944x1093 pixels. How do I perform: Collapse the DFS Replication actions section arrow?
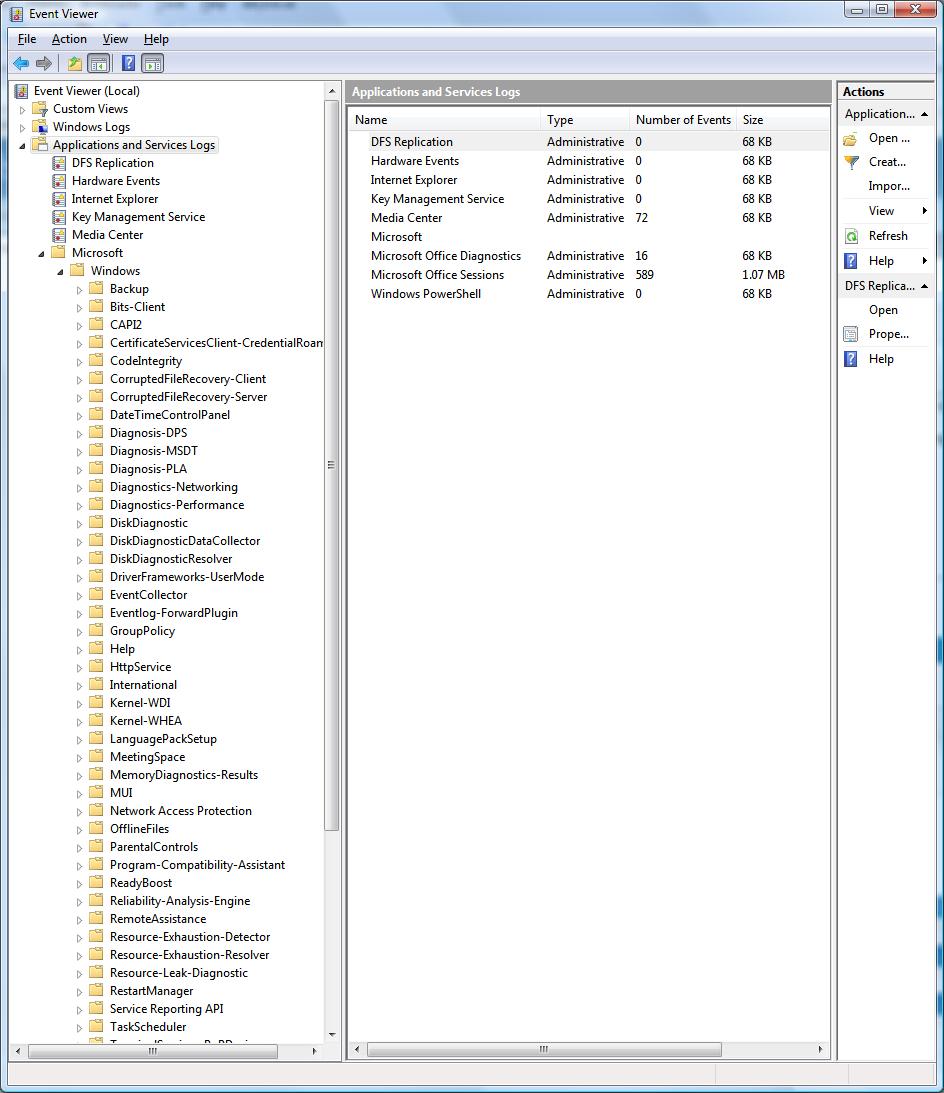pos(924,286)
